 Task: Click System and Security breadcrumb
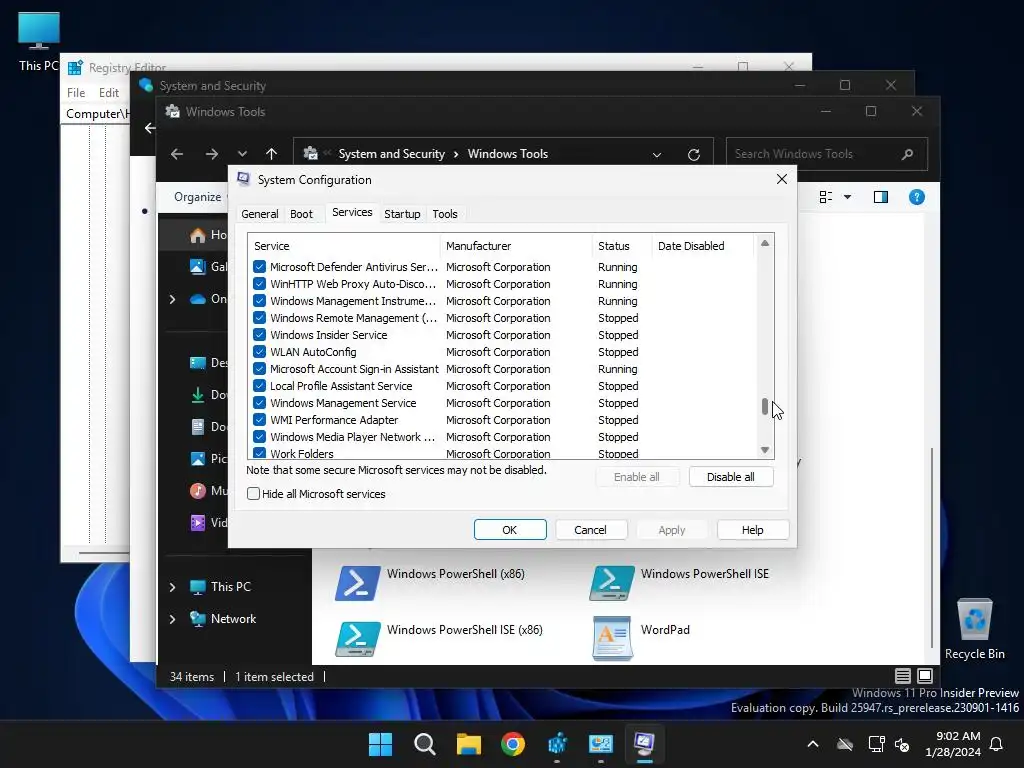[391, 154]
